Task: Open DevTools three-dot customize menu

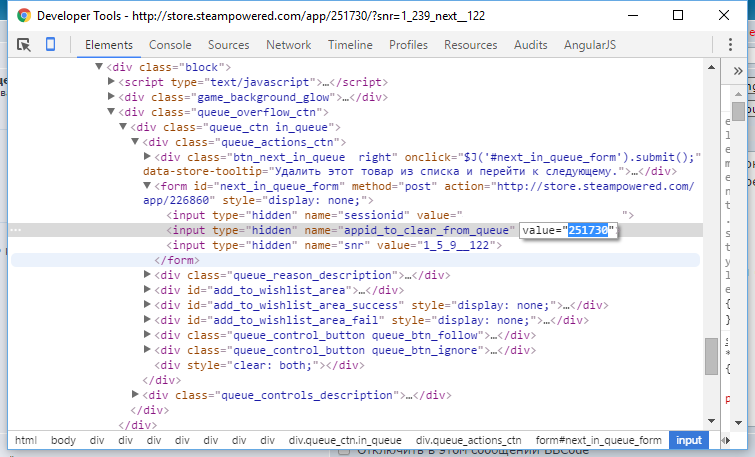Action: coord(730,45)
